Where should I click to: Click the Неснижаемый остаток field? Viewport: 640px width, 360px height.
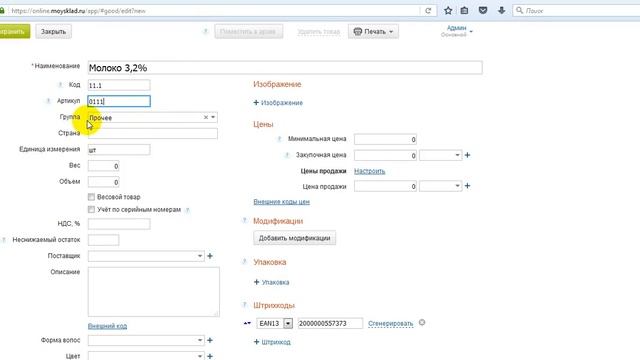103,240
